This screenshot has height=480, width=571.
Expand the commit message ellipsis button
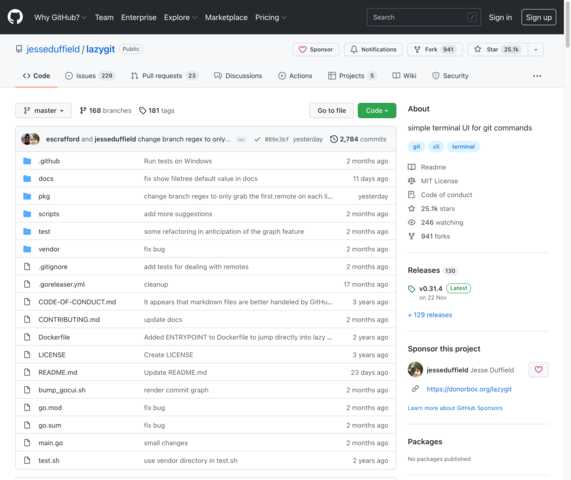(x=241, y=139)
